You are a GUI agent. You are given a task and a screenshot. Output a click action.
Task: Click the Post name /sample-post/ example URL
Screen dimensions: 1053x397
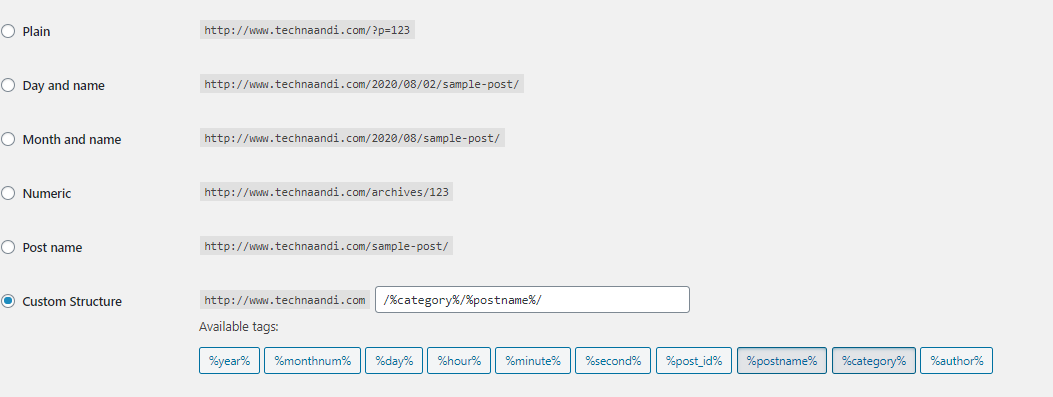coord(326,247)
